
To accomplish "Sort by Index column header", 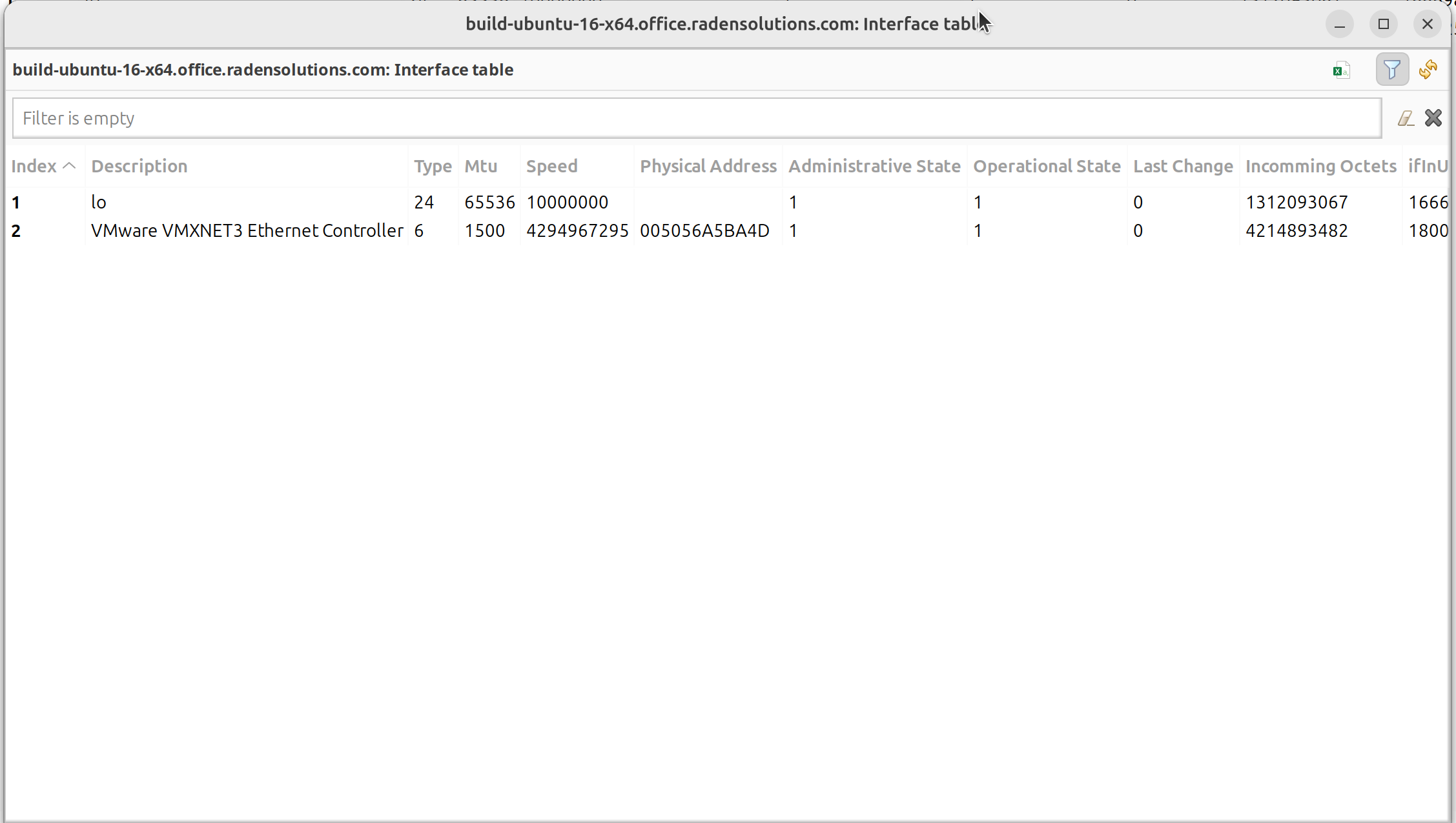I will [35, 167].
